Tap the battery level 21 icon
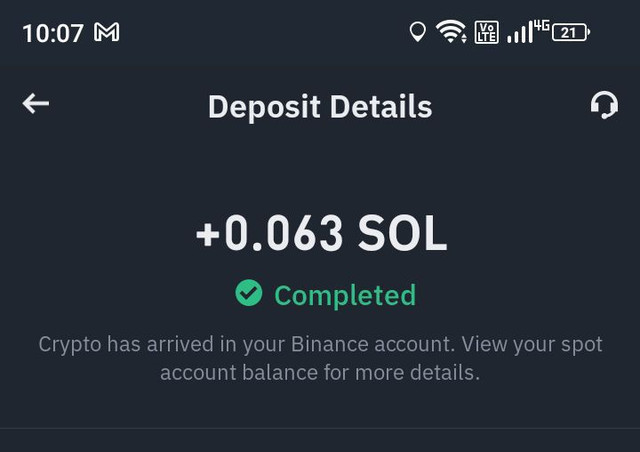The image size is (640, 452). click(x=571, y=32)
